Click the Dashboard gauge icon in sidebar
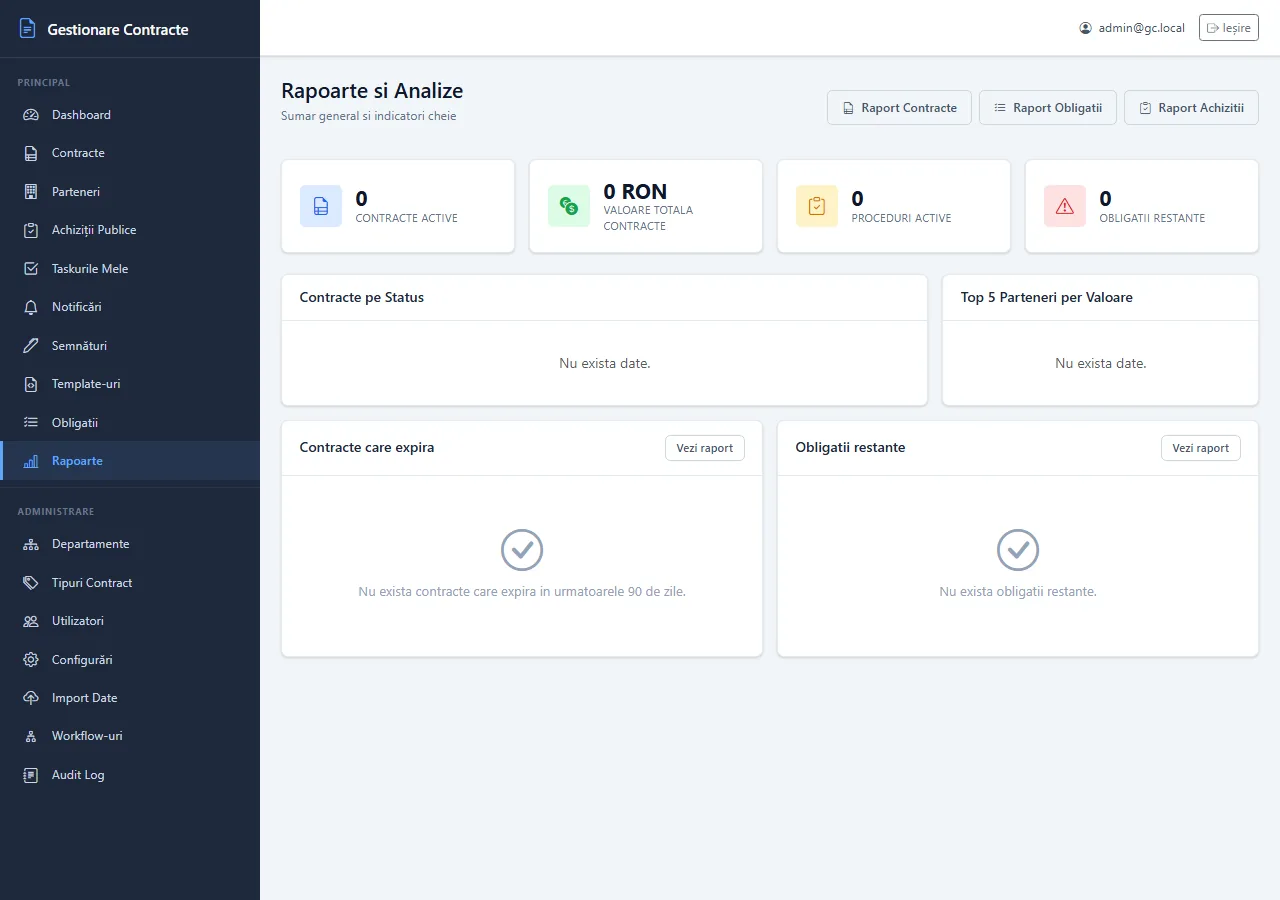1280x900 pixels. pyautogui.click(x=31, y=115)
